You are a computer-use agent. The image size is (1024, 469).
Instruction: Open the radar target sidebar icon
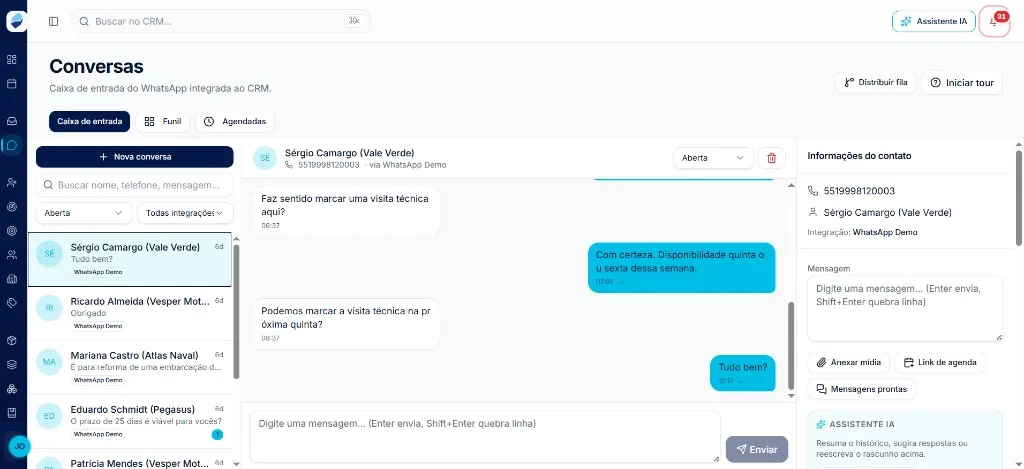(11, 206)
